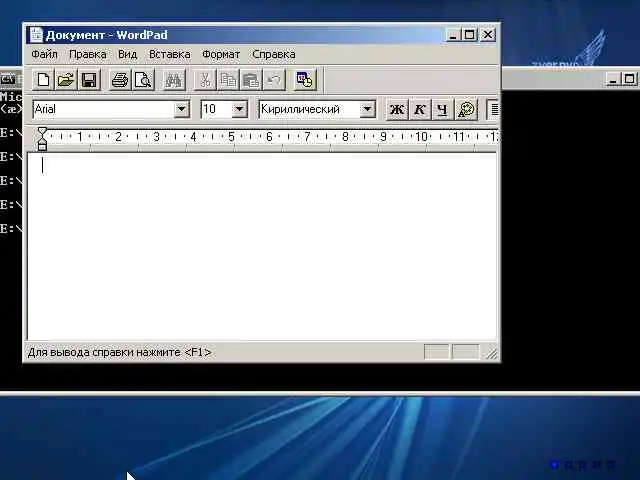Open the Вставка menu

coord(169,54)
